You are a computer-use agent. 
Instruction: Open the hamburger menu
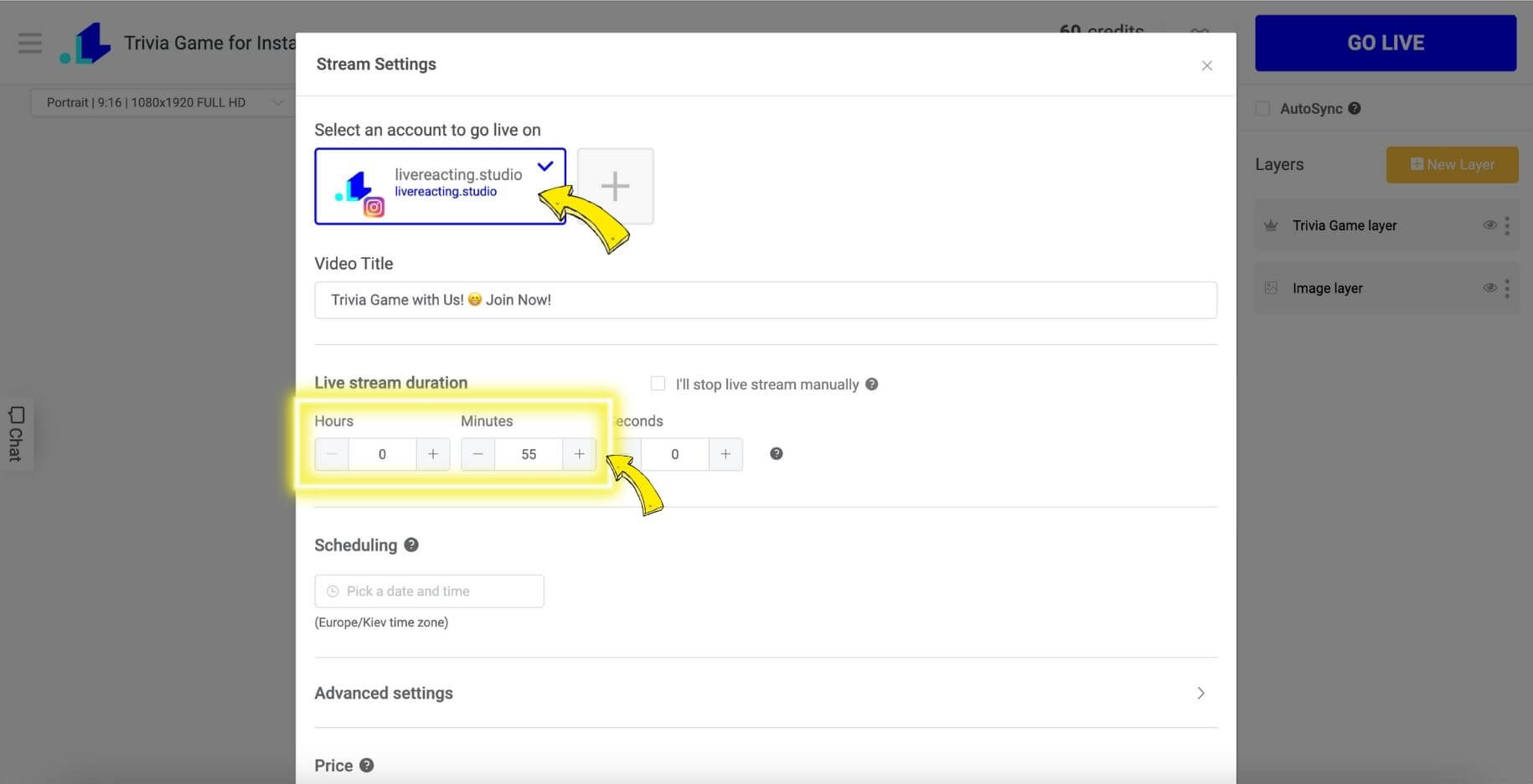point(30,43)
